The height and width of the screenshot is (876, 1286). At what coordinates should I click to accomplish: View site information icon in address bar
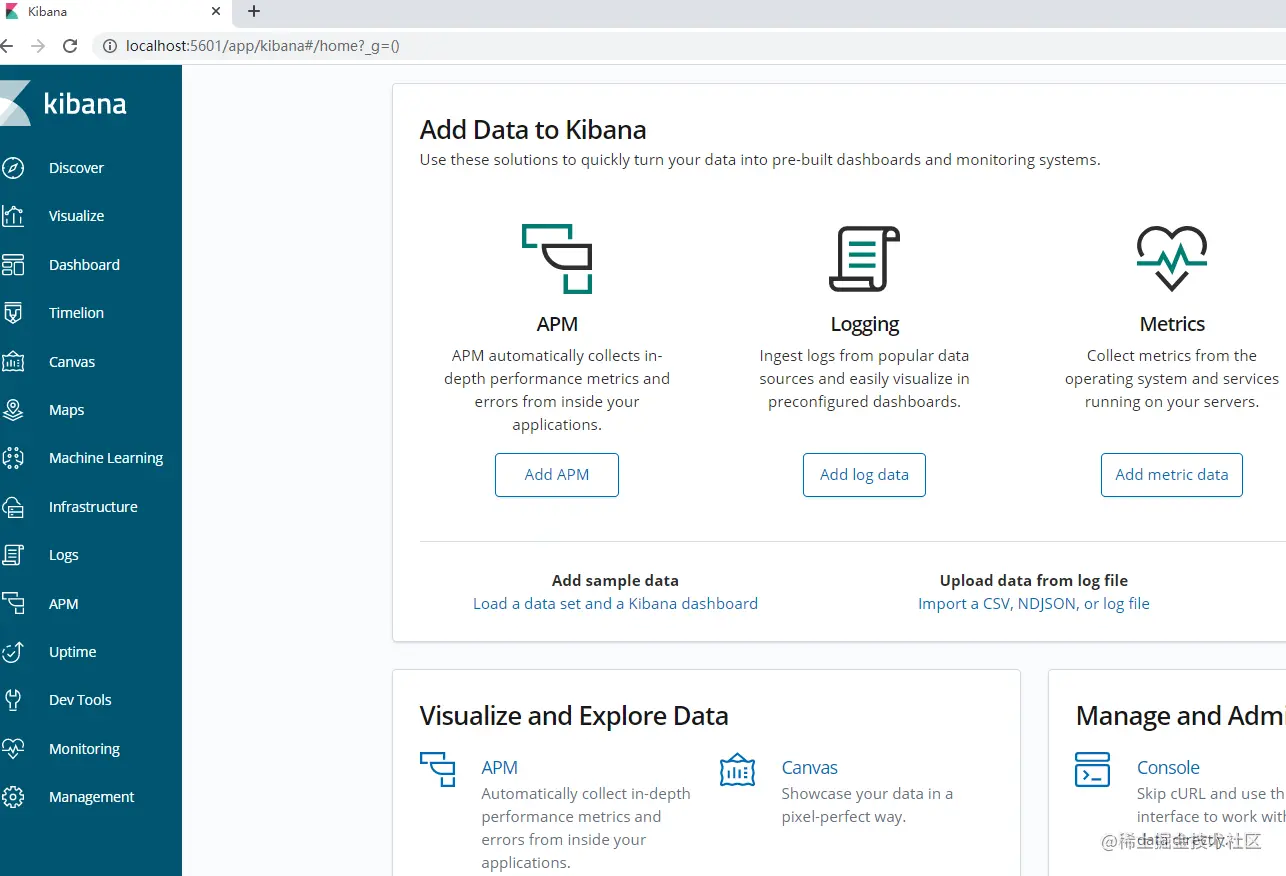tap(108, 46)
